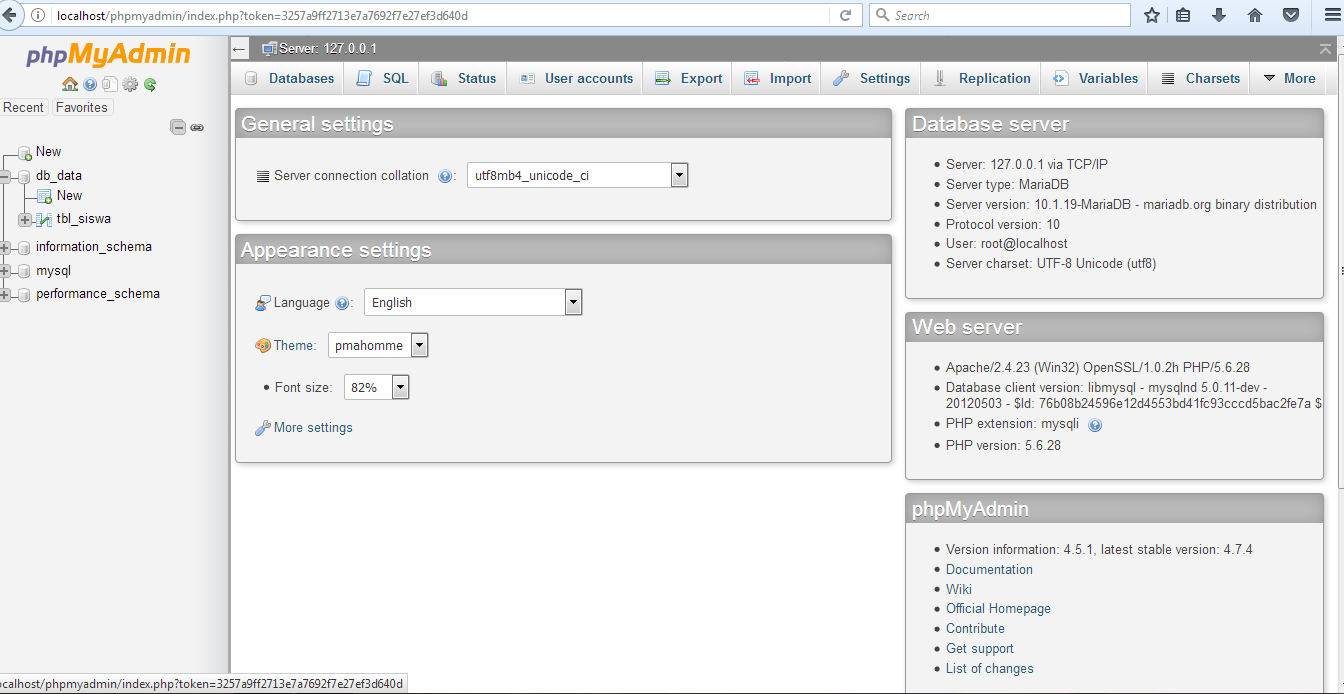Click the More settings link

313,428
